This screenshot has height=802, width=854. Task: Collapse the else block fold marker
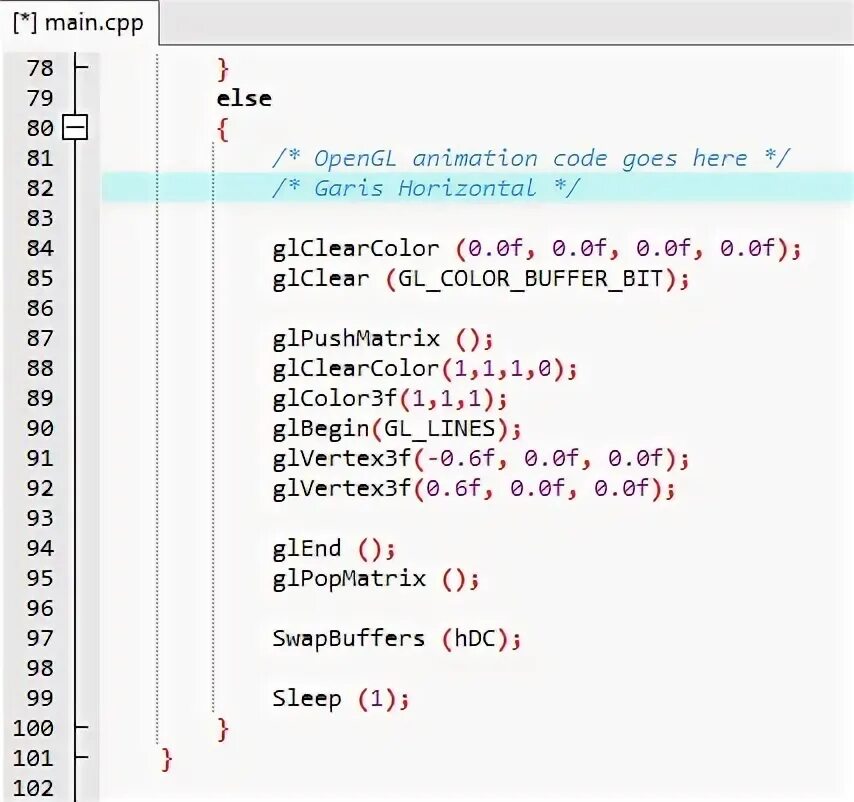[x=75, y=127]
